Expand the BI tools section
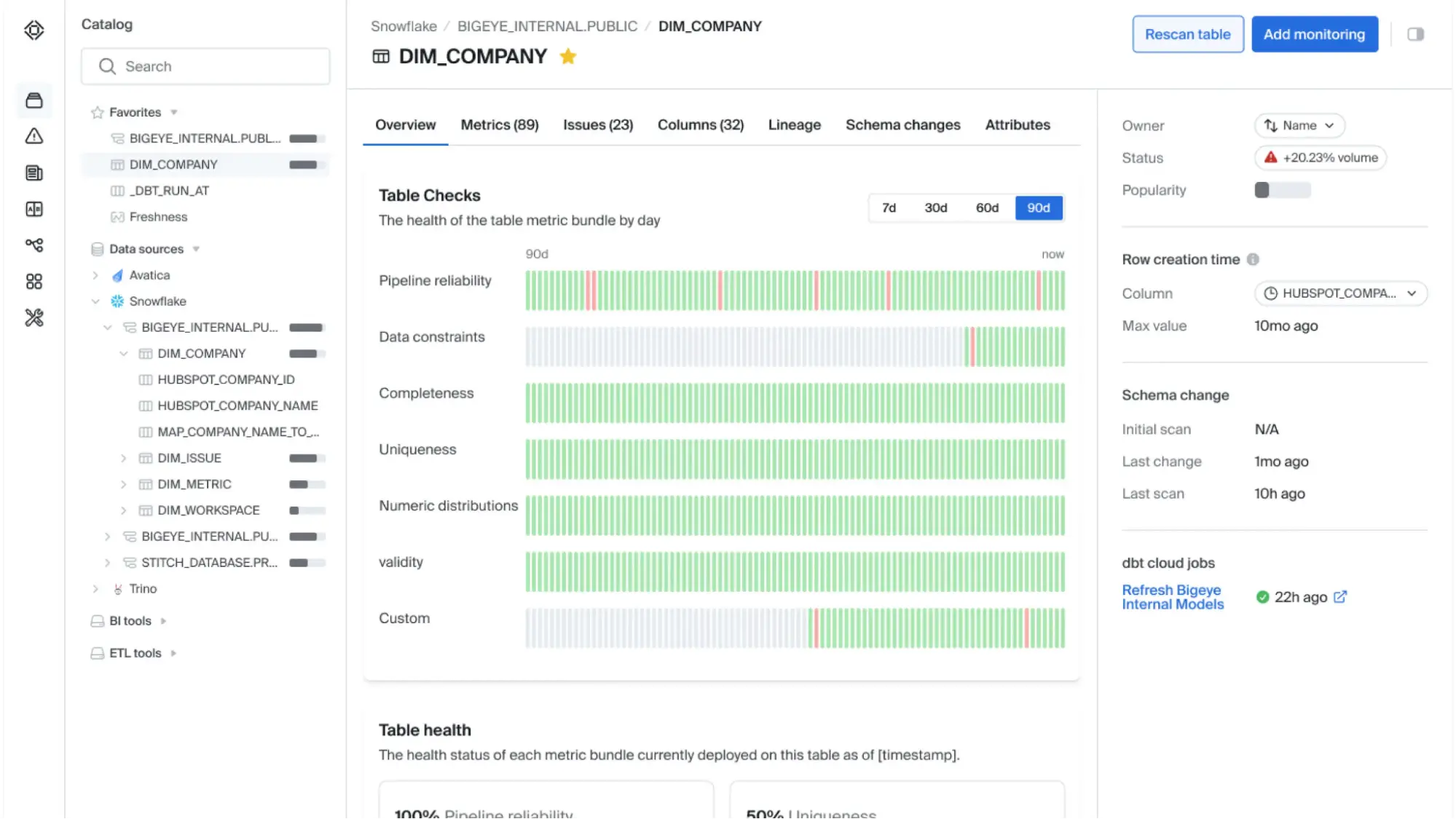Viewport: 1456px width, 819px height. 162,621
